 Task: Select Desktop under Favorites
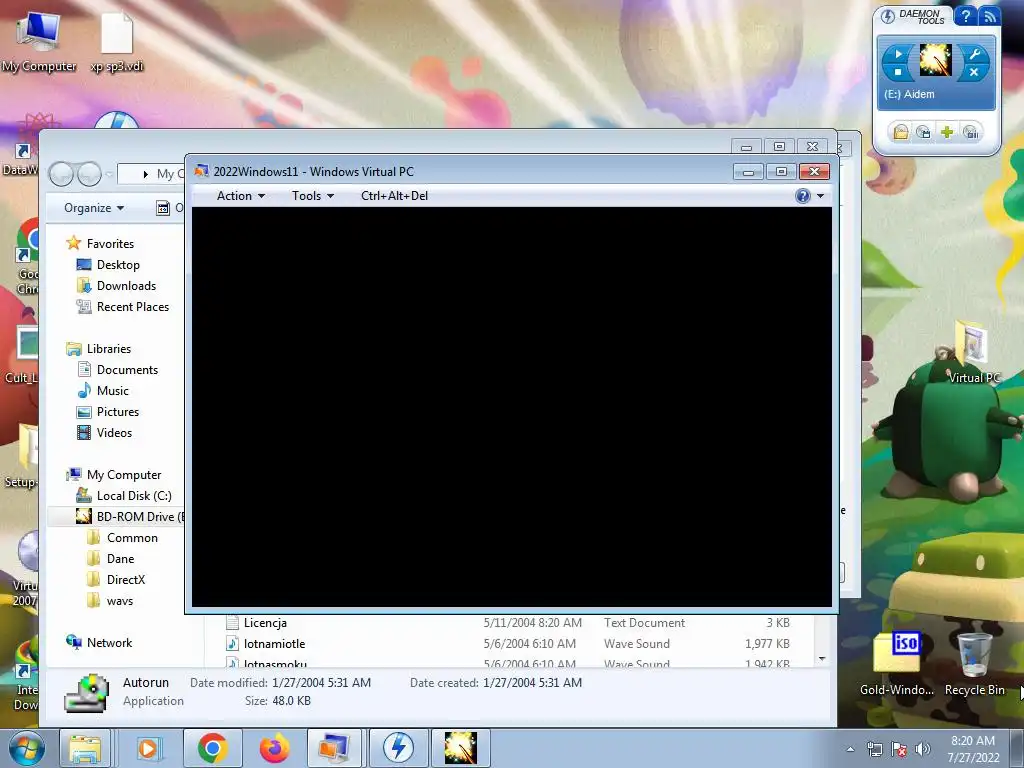pos(118,264)
